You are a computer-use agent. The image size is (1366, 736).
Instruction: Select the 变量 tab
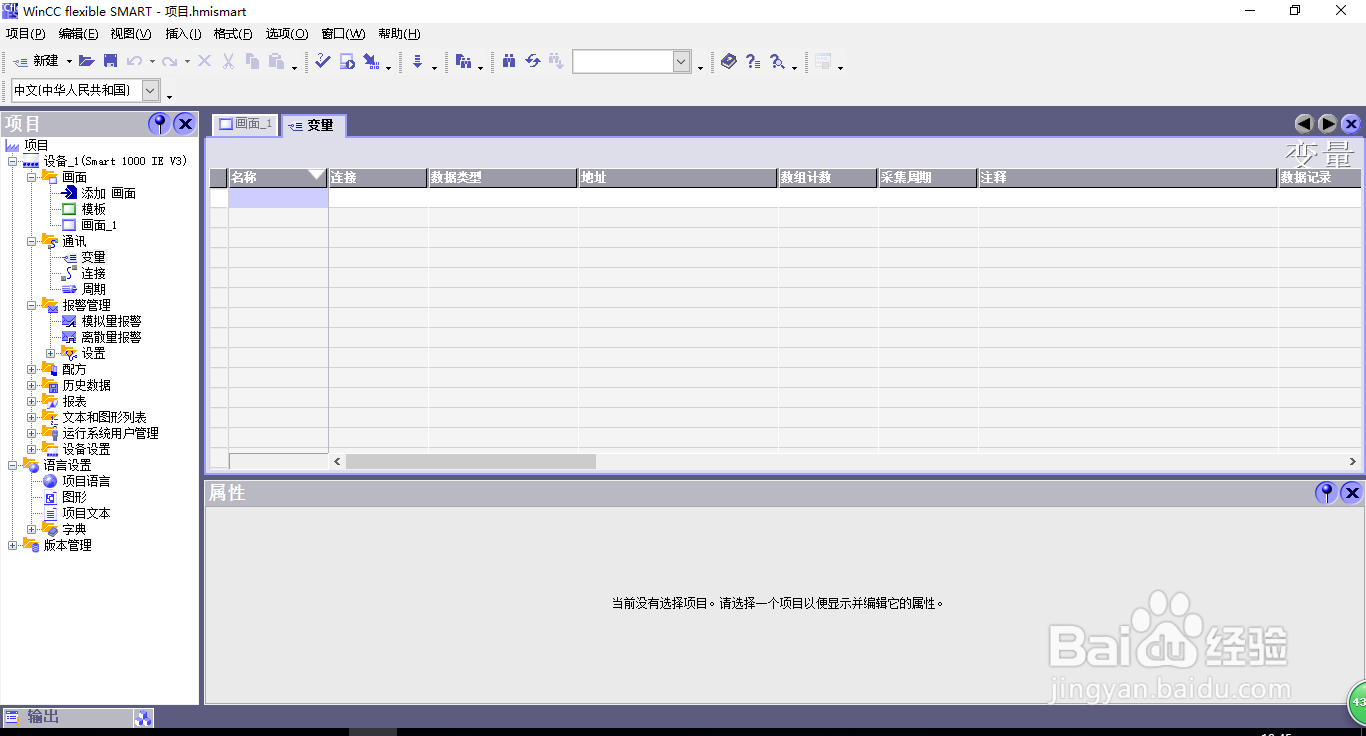pyautogui.click(x=313, y=125)
